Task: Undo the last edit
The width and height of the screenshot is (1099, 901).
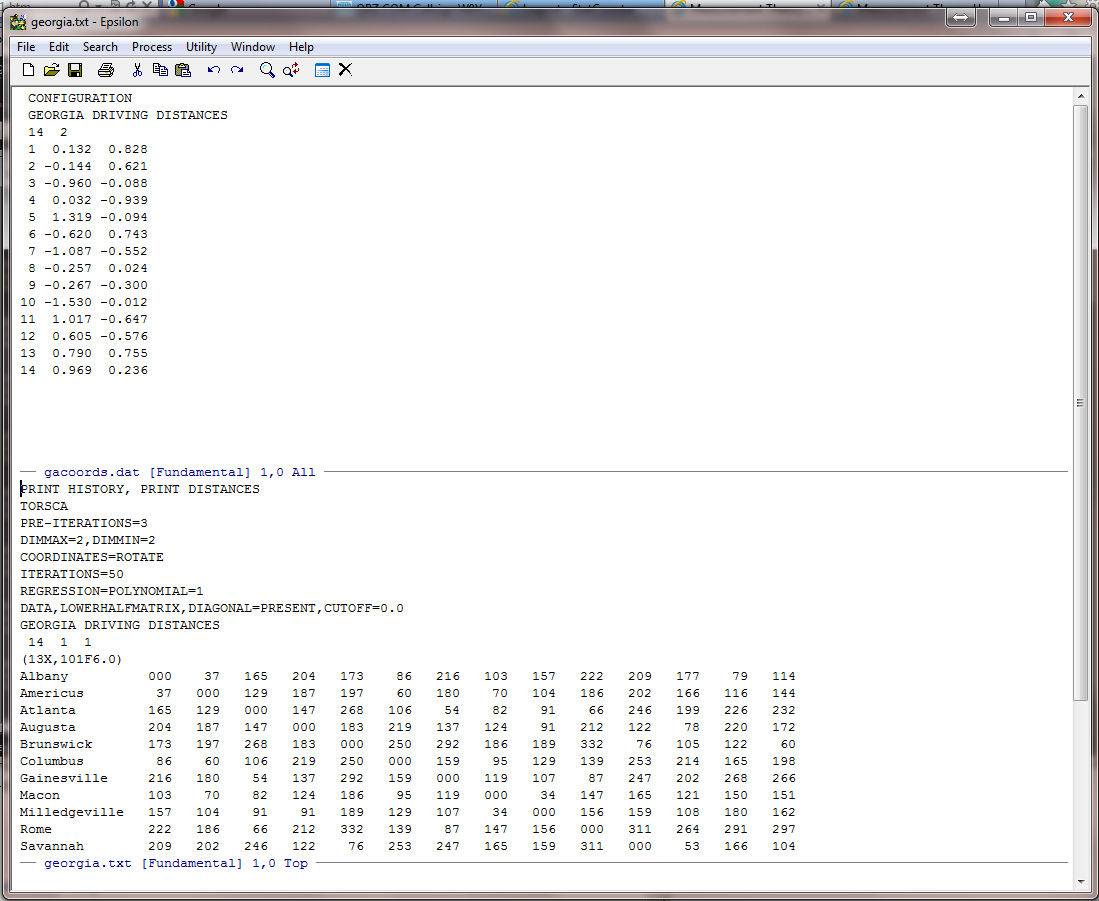Action: (214, 70)
